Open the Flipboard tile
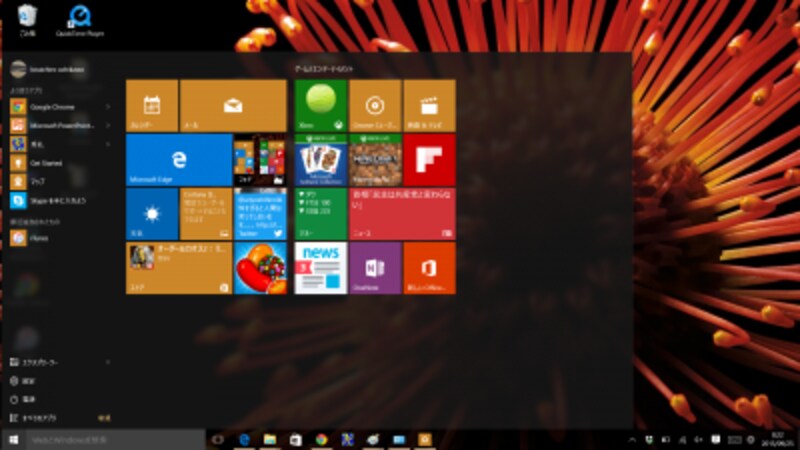Viewport: 800px width, 450px height. 429,160
